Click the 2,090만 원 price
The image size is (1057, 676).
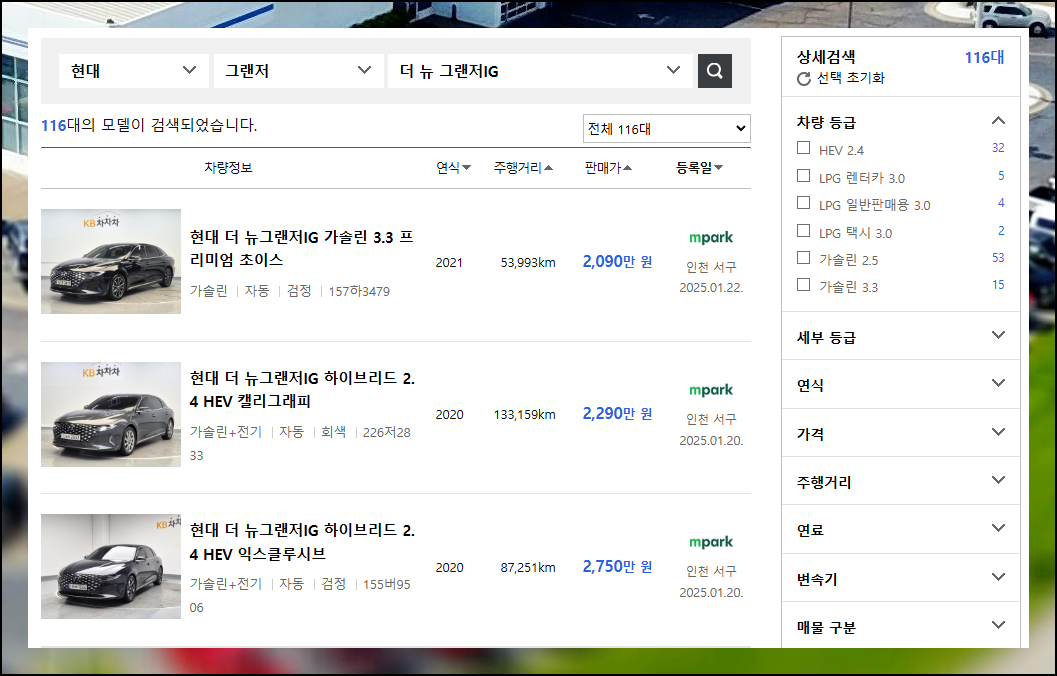(x=617, y=262)
